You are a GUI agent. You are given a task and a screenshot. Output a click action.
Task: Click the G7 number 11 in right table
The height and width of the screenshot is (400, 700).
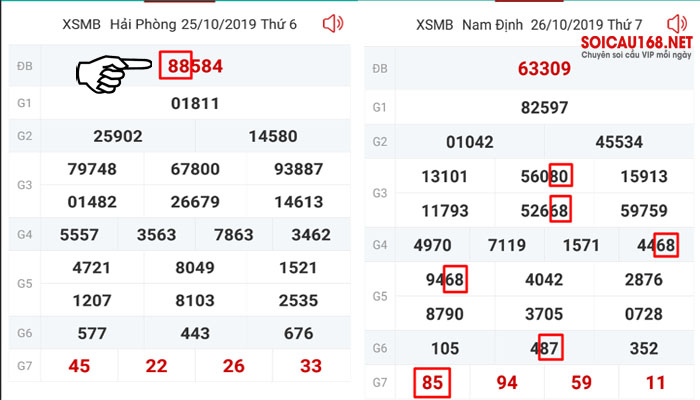click(656, 383)
